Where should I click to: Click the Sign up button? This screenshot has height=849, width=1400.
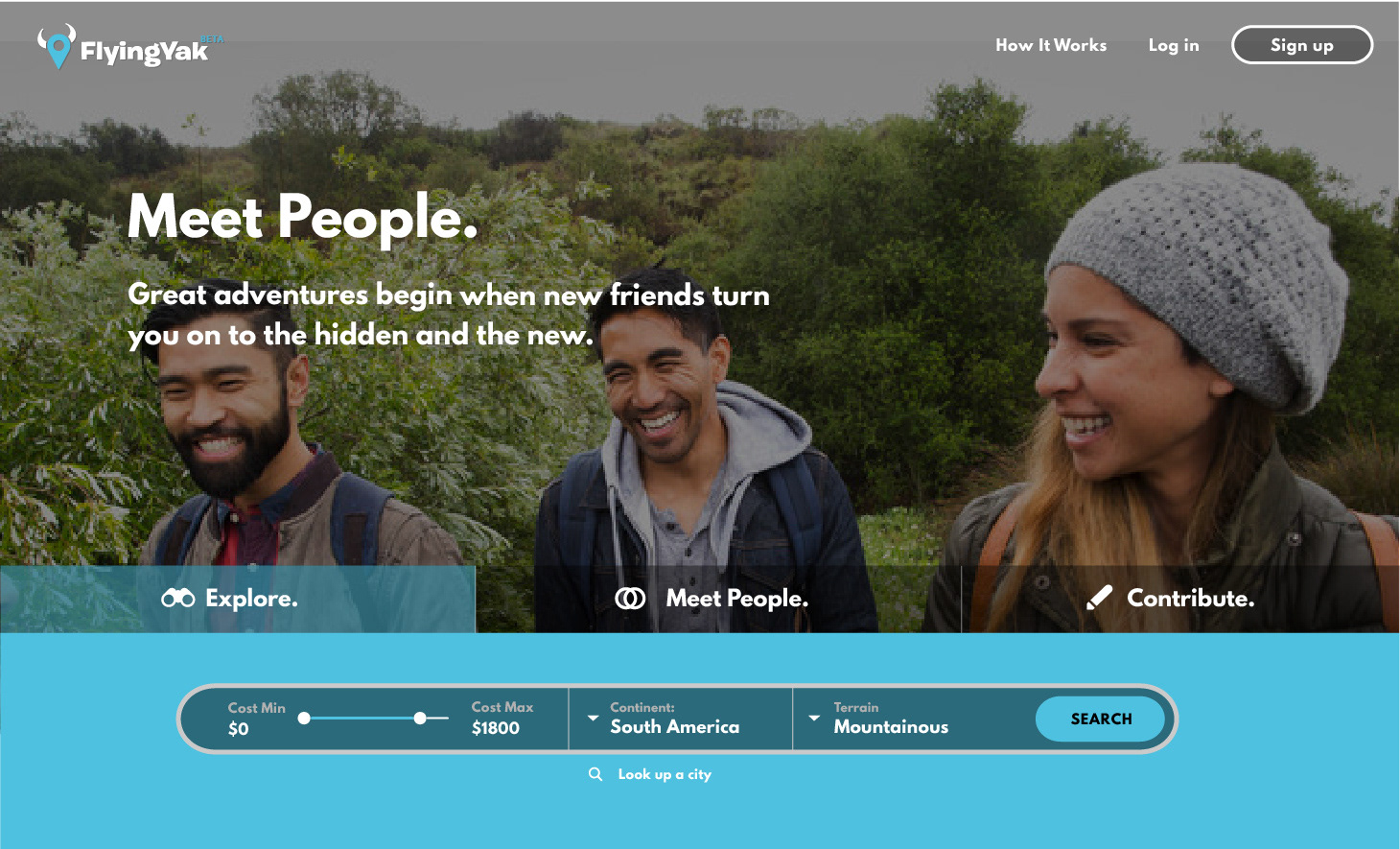click(1302, 45)
